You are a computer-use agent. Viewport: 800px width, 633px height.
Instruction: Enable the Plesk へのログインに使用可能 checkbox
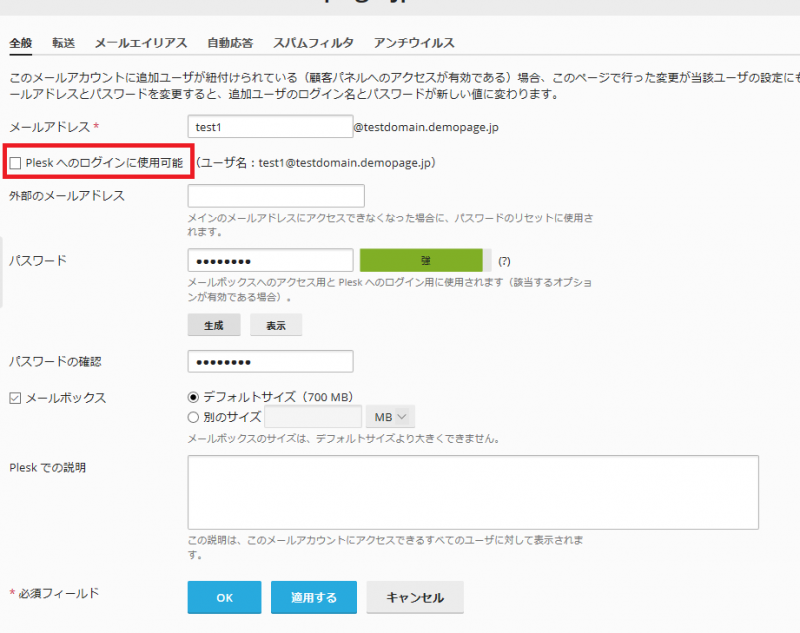click(15, 162)
